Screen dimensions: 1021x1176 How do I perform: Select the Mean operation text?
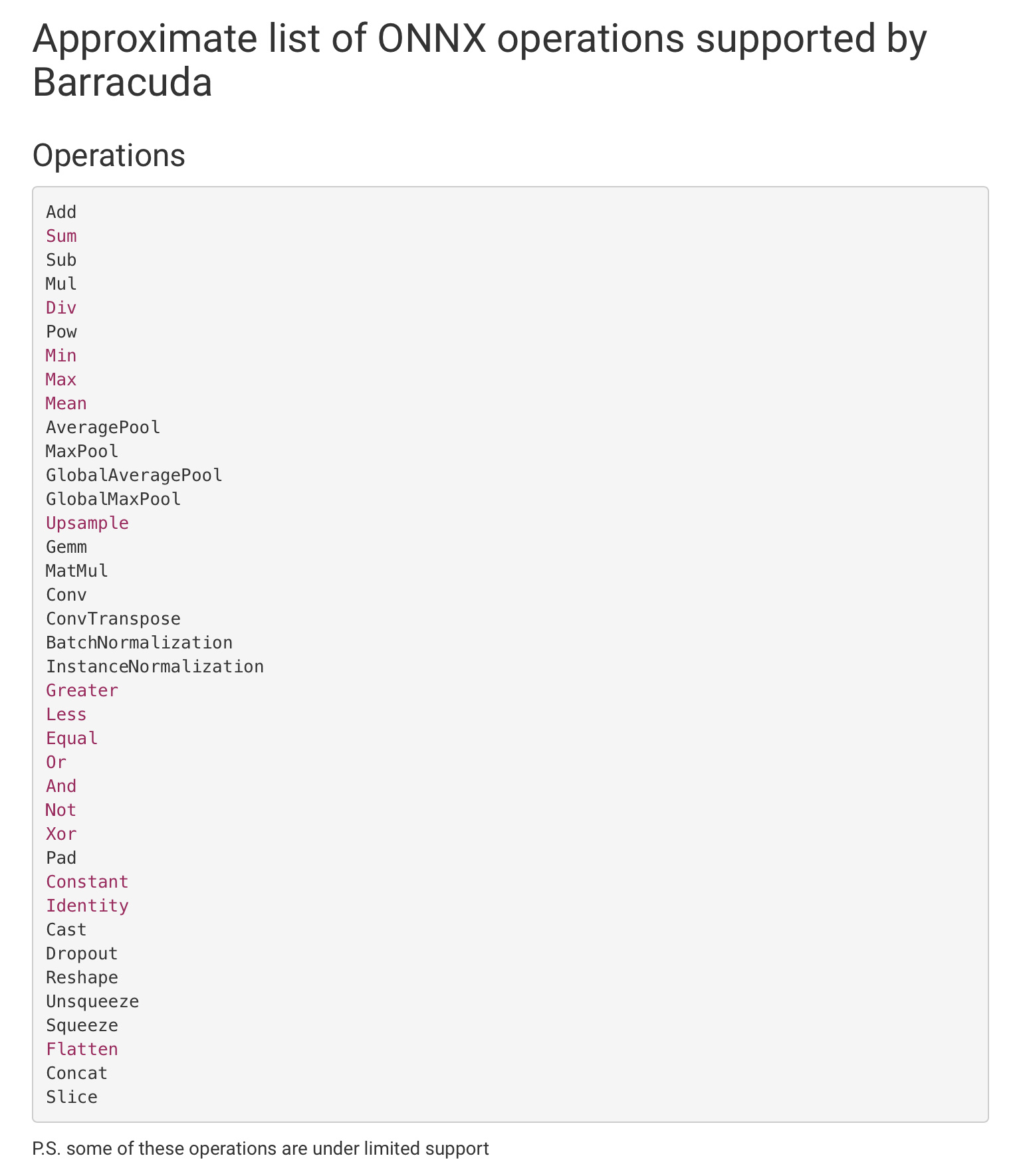[x=66, y=403]
